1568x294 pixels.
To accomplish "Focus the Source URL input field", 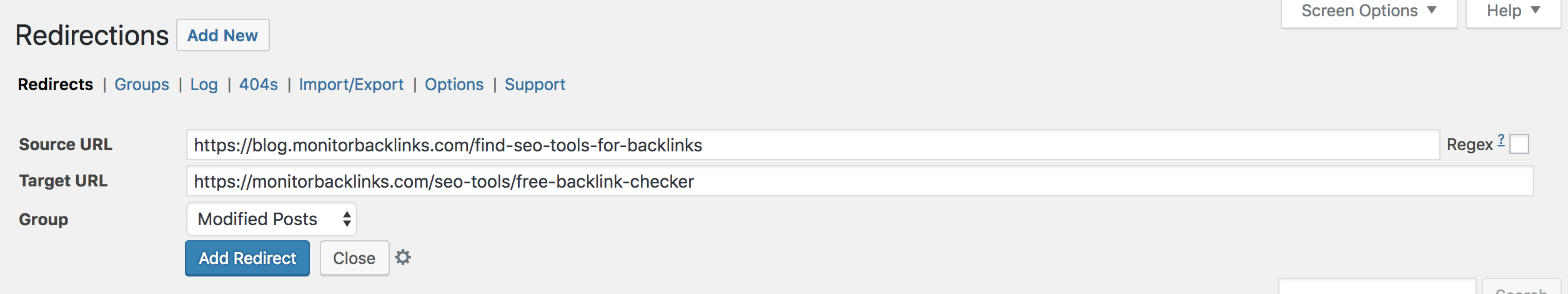I will pos(812,145).
